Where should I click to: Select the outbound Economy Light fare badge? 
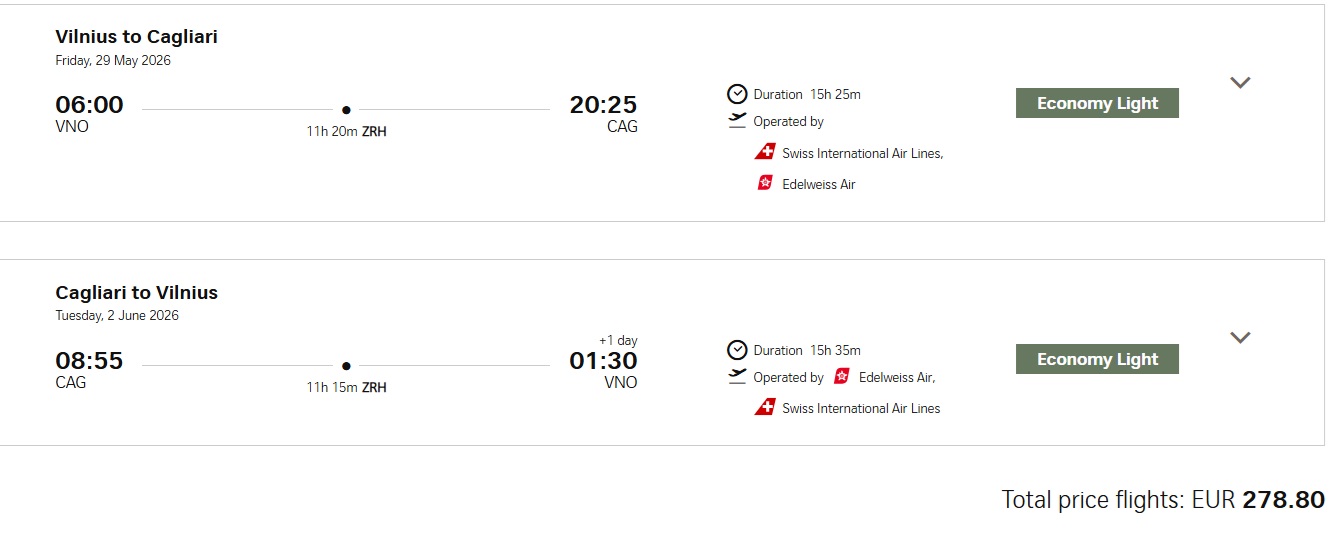coord(1097,103)
